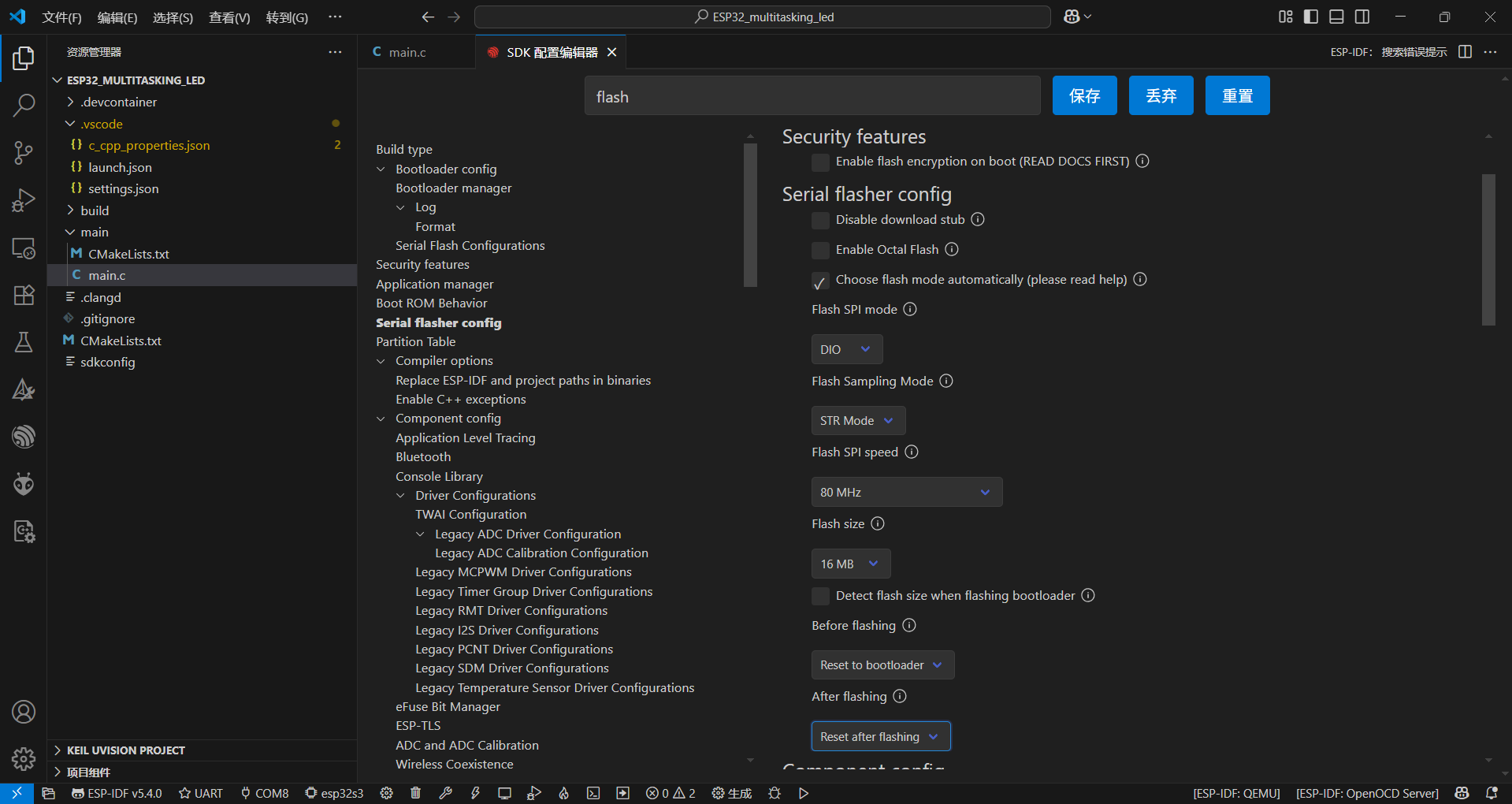1512x804 pixels.
Task: Select esp32s3 target in status bar
Action: coord(334,793)
